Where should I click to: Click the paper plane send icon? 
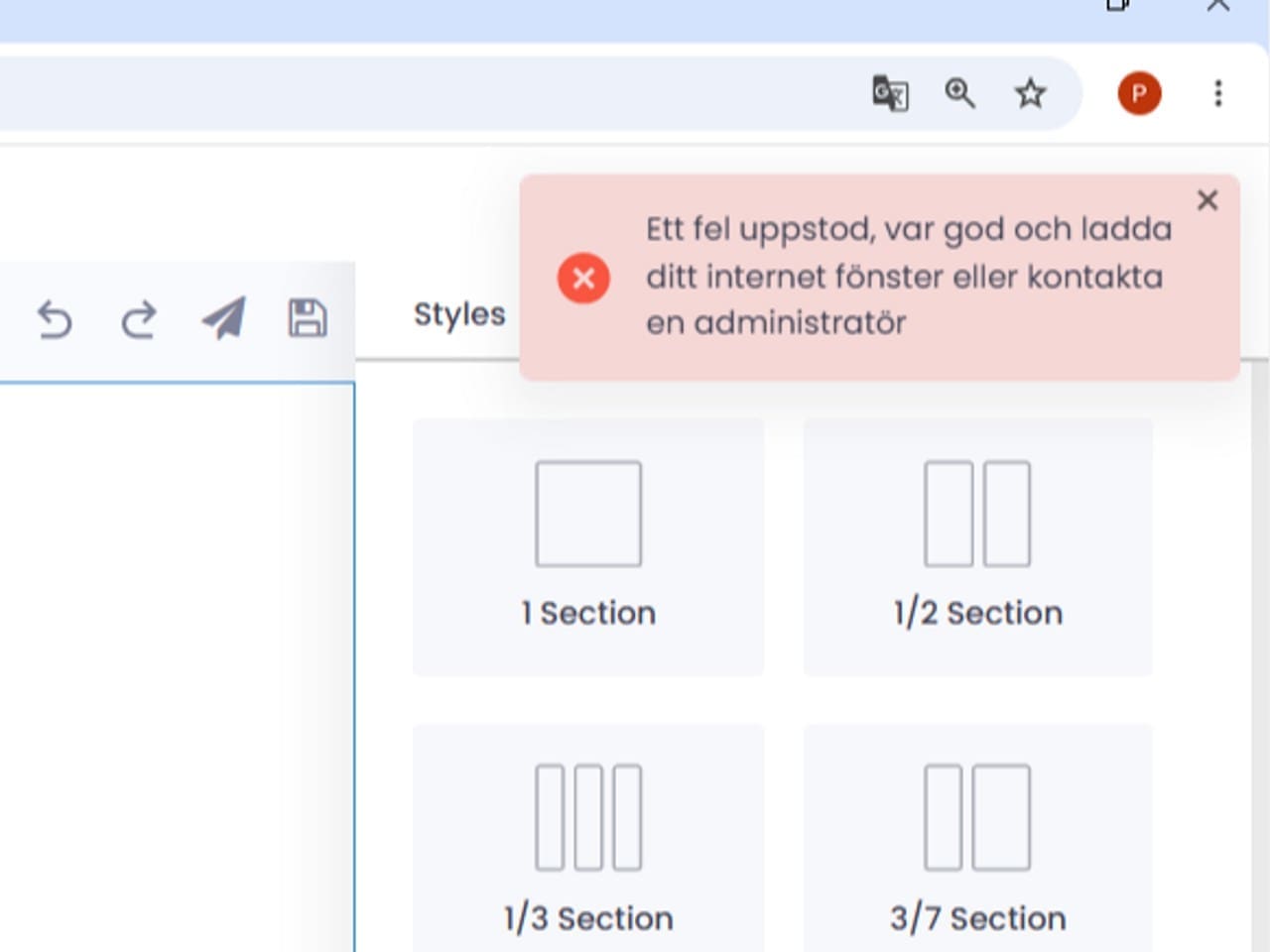click(x=223, y=319)
